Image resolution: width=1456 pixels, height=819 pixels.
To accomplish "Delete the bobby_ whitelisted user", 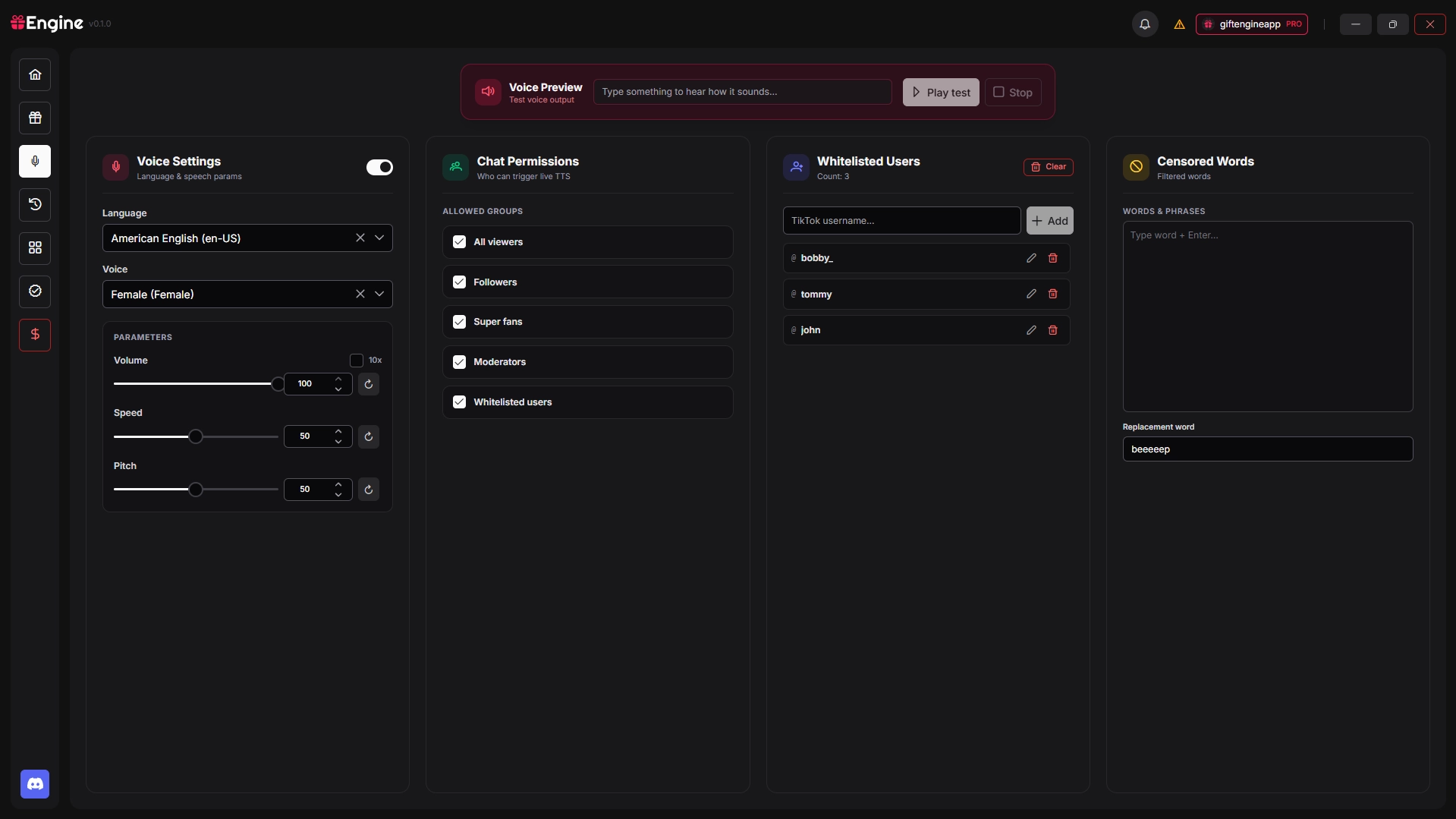I will pos(1052,258).
